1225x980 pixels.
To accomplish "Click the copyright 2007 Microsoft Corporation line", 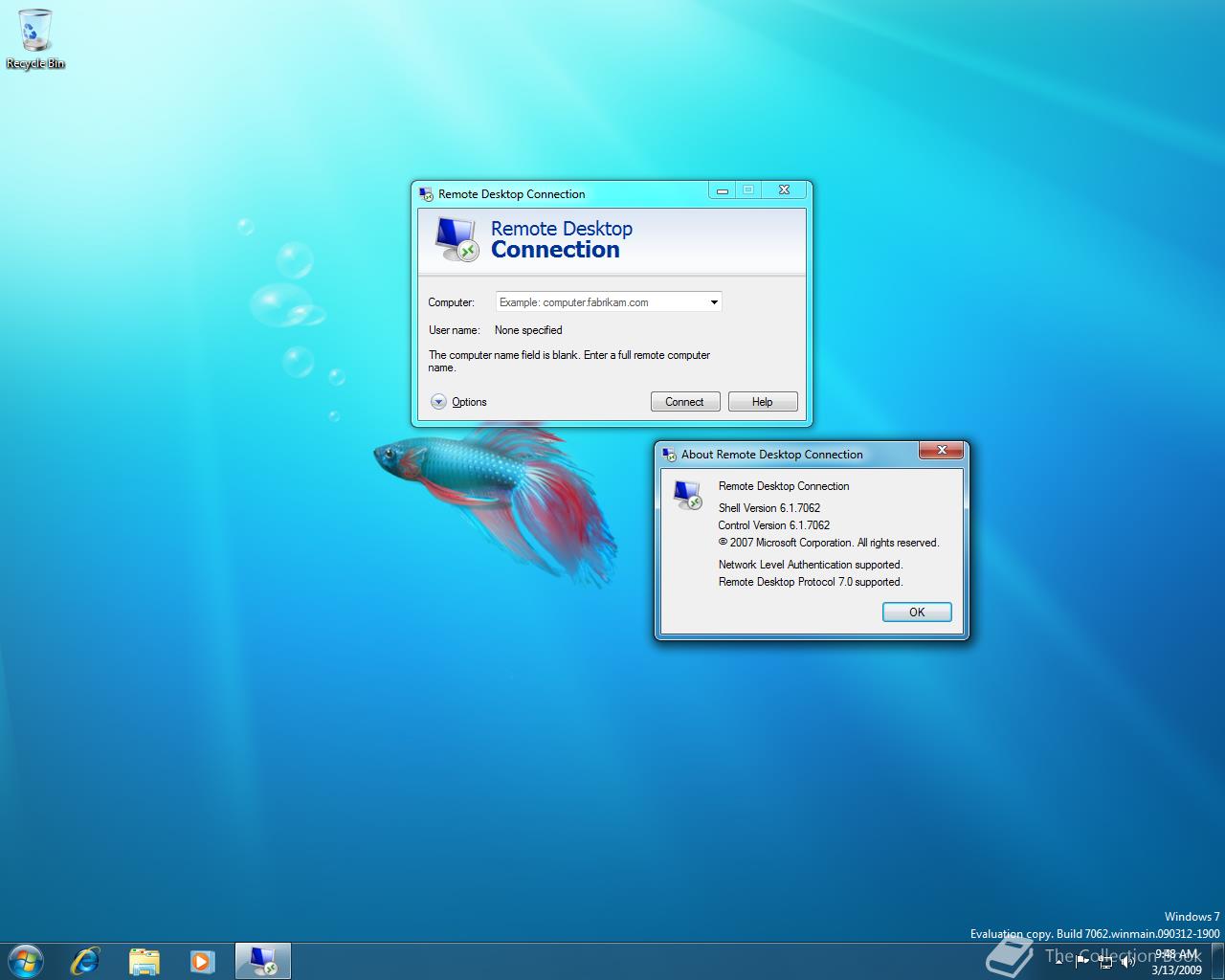I will click(x=829, y=543).
